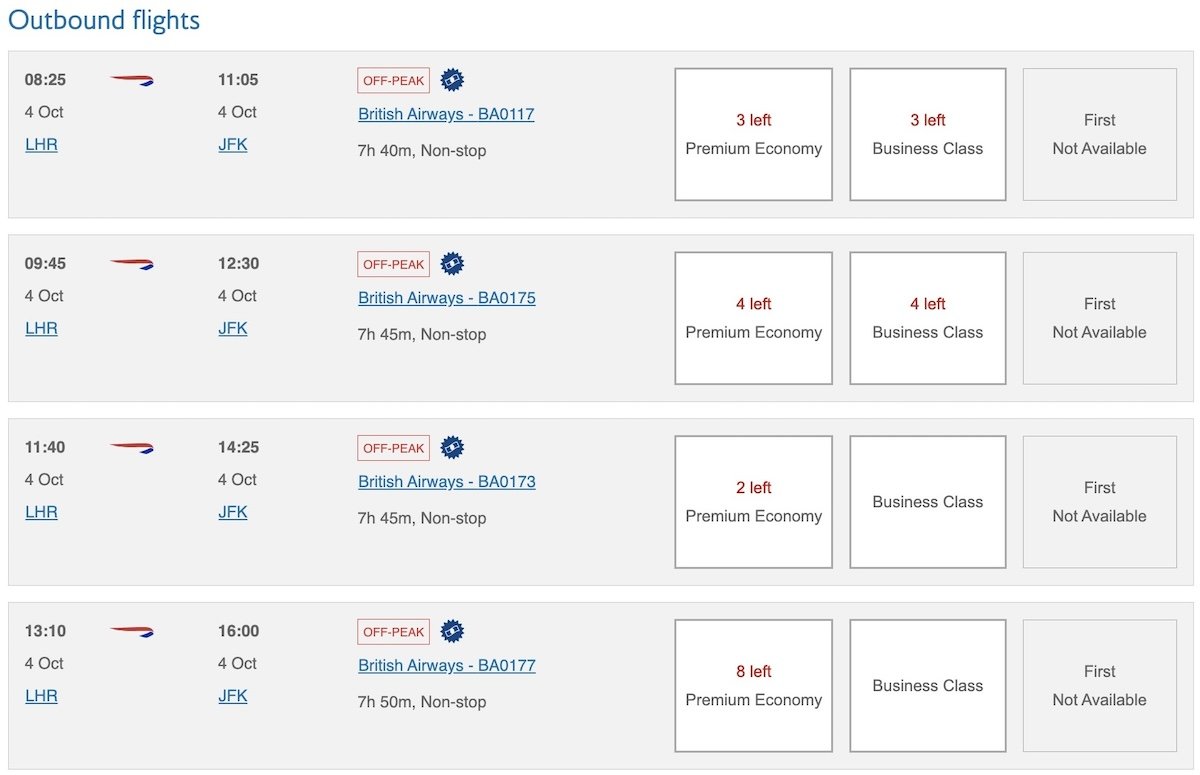1200x775 pixels.
Task: Open the British Airways - BA0117 link
Action: 446,114
